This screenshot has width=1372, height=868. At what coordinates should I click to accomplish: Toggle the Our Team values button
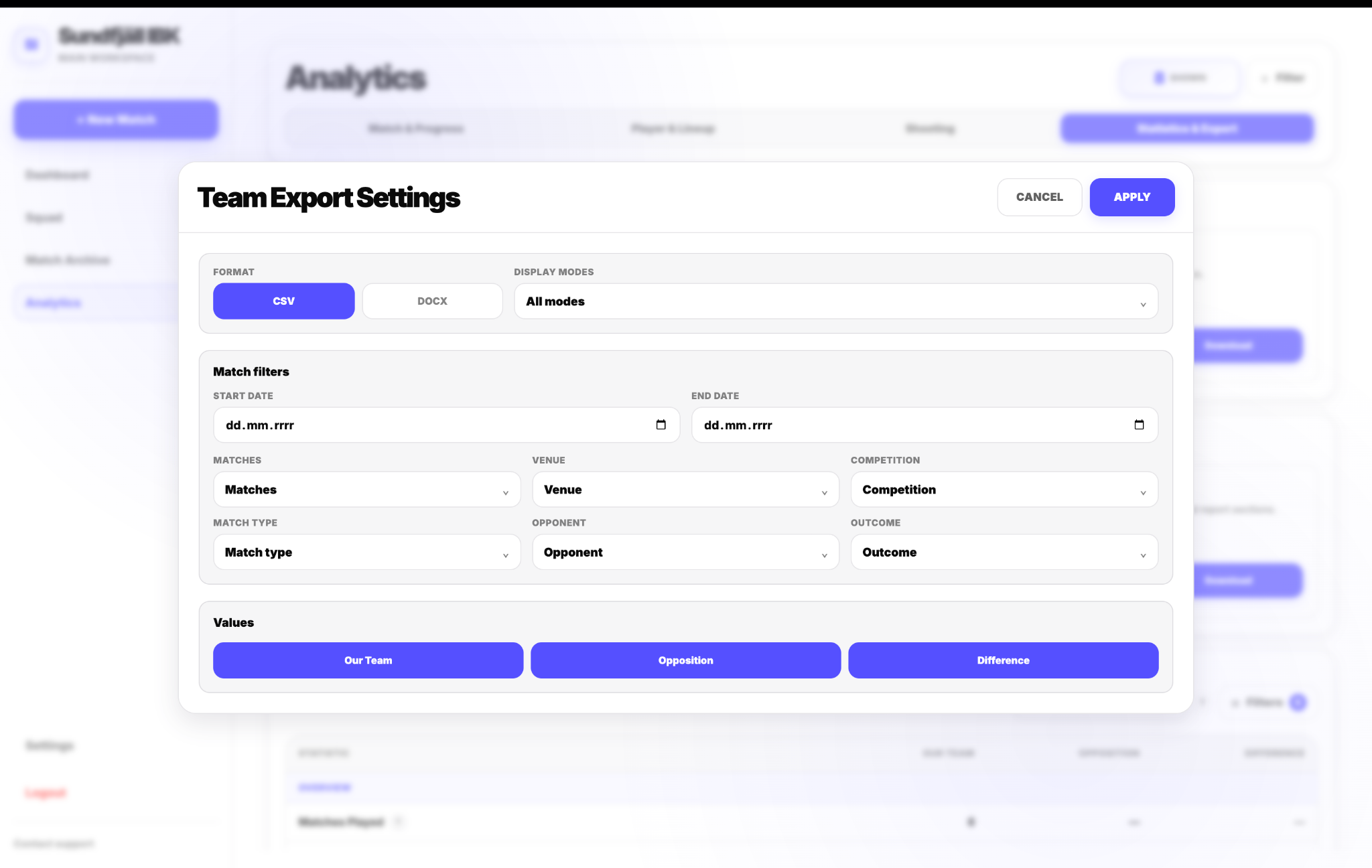pyautogui.click(x=368, y=660)
